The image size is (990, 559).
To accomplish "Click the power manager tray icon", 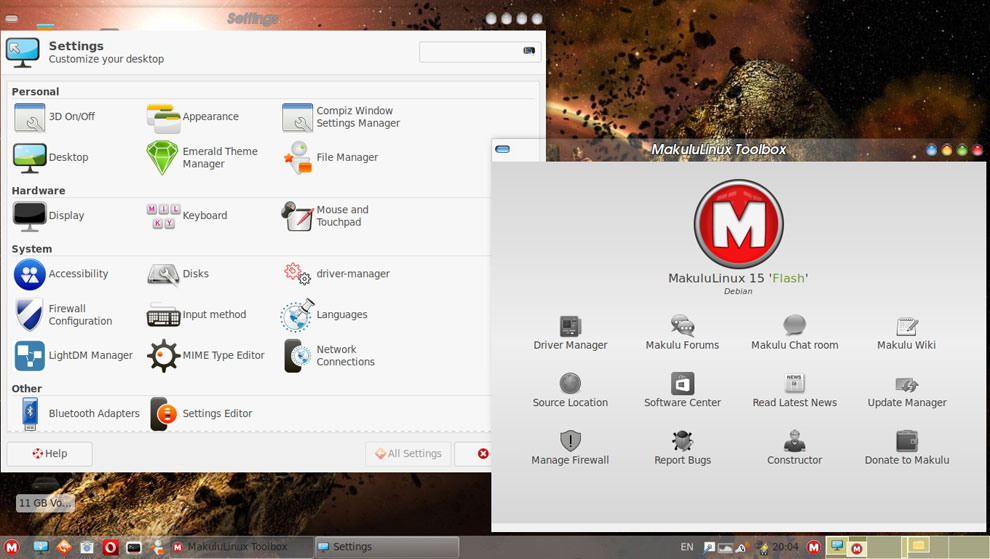I will click(x=763, y=548).
